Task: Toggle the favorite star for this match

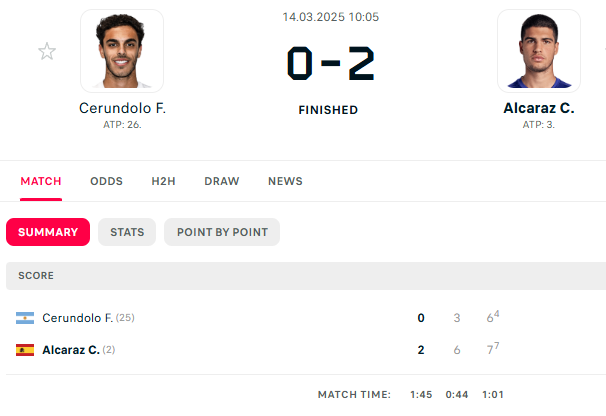Action: (x=47, y=52)
